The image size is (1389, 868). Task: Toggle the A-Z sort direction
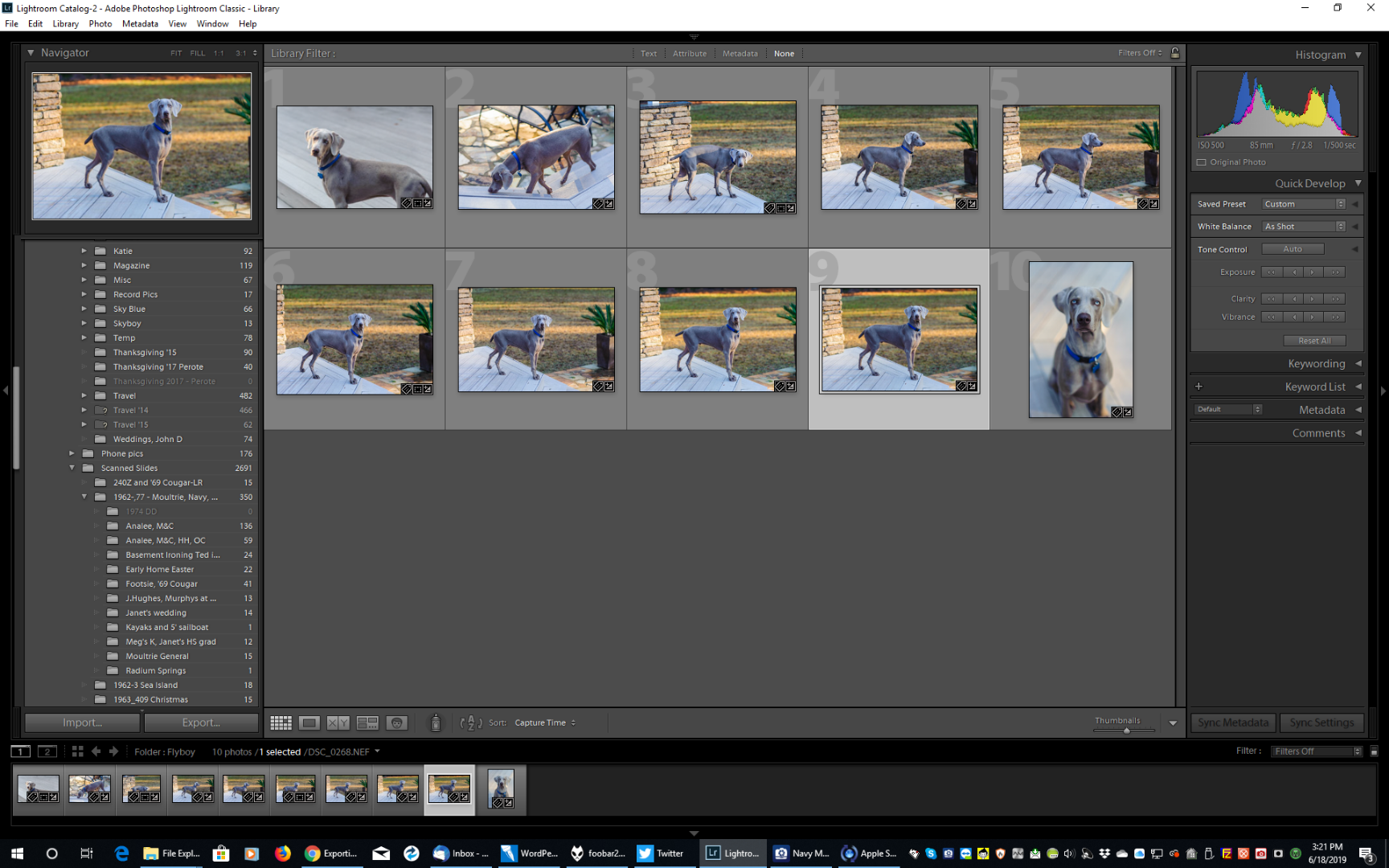471,723
